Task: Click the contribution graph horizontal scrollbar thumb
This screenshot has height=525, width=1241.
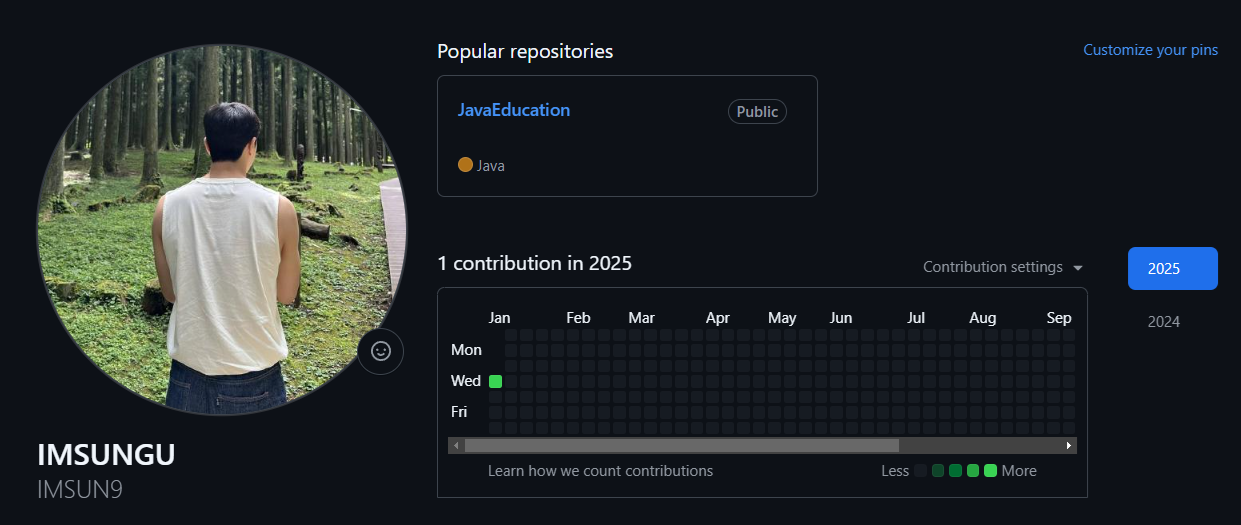Action: pyautogui.click(x=681, y=446)
